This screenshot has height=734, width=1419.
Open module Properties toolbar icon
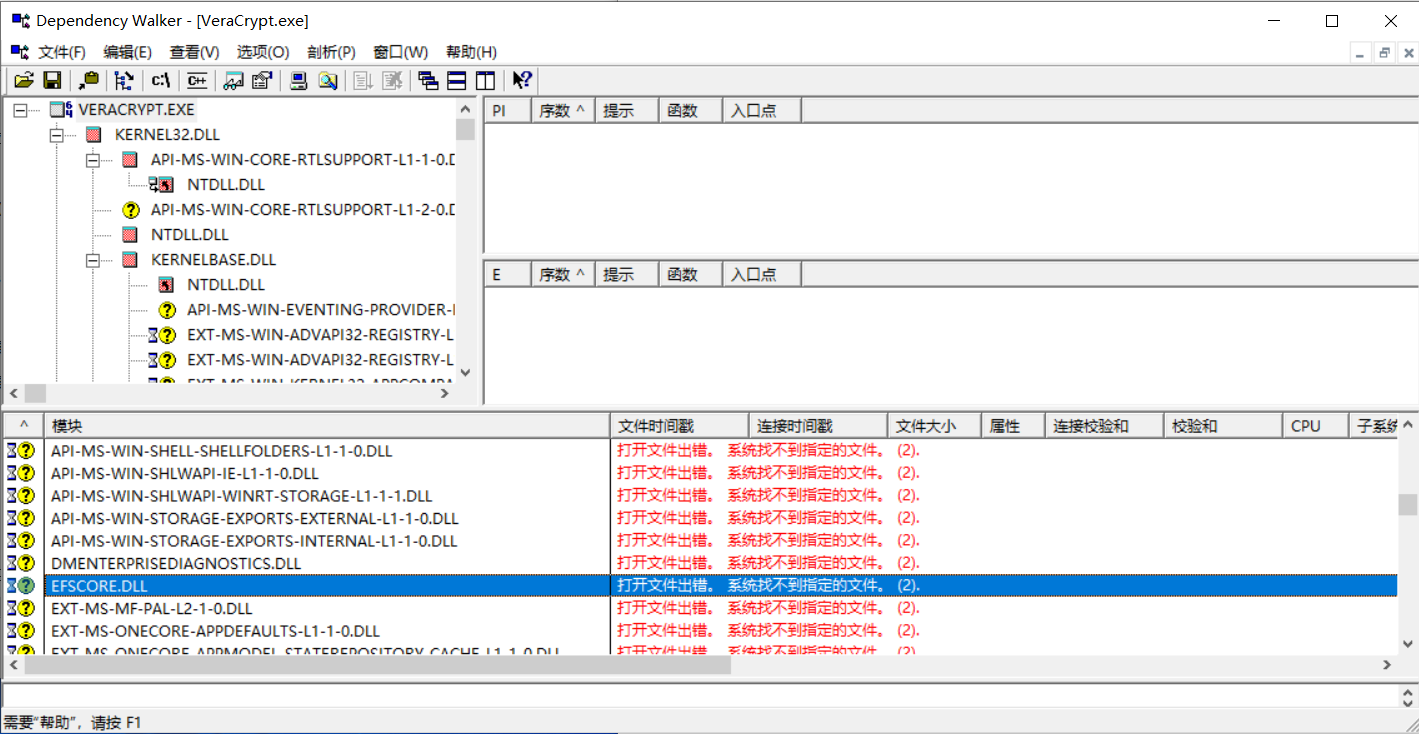click(x=262, y=81)
